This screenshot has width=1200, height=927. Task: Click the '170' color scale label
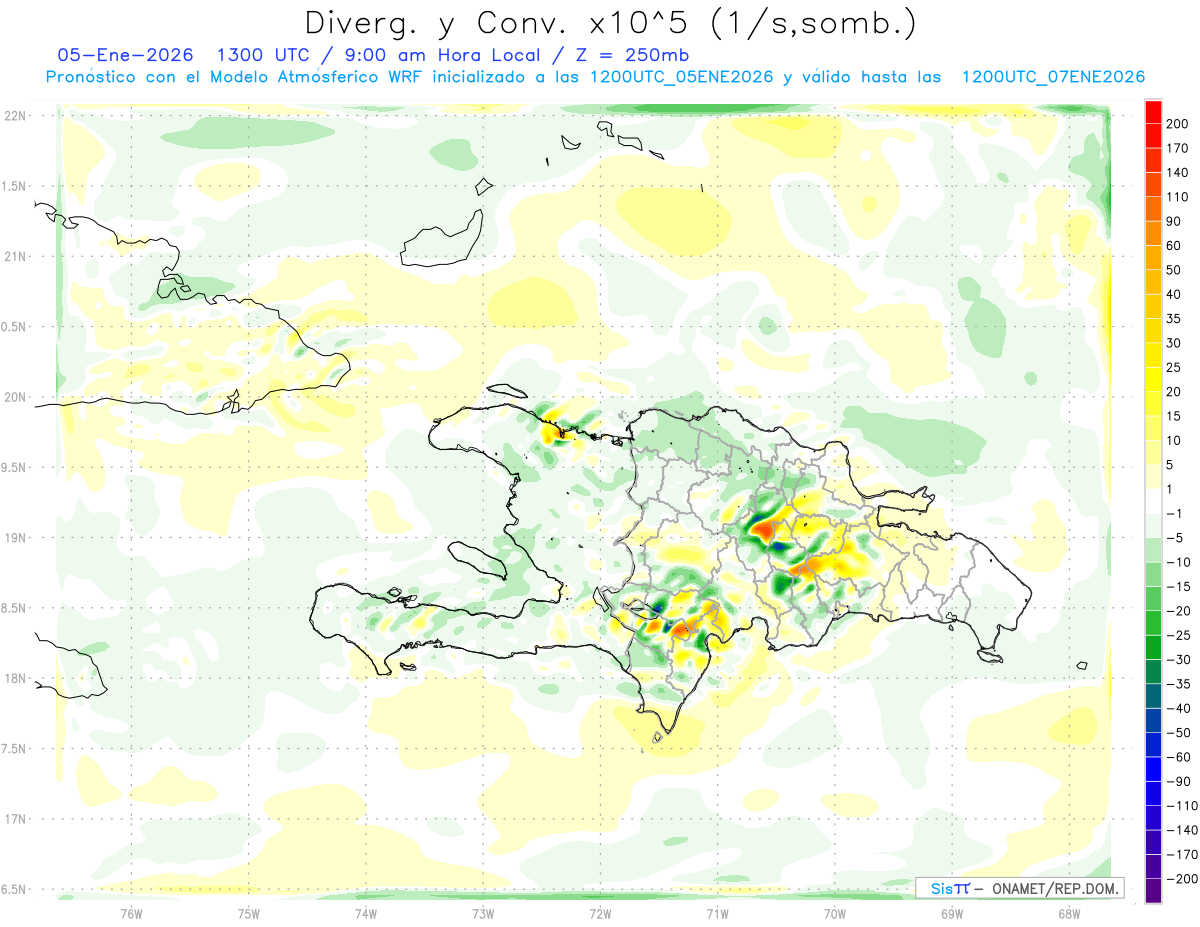[1179, 148]
